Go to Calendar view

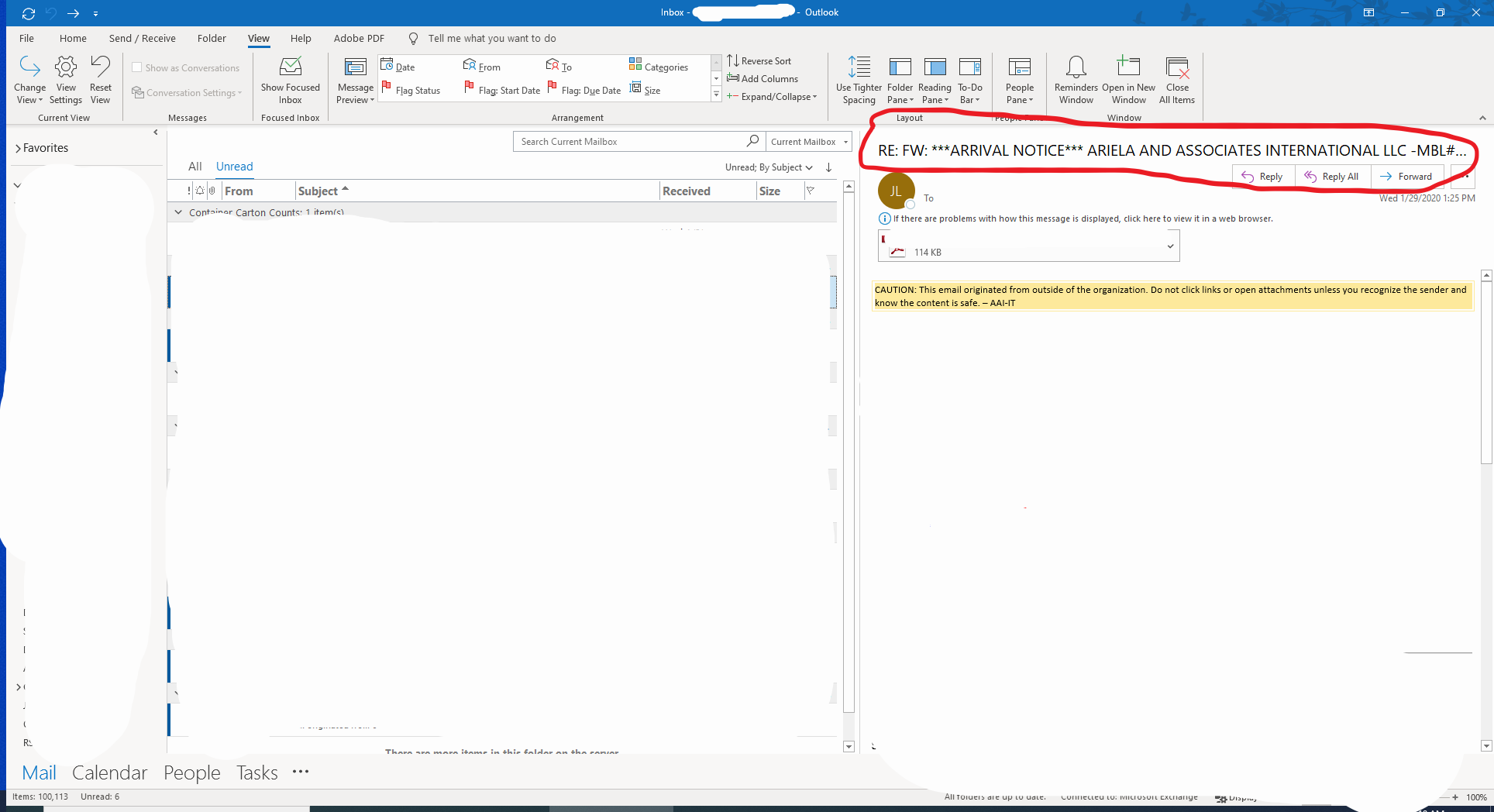(109, 772)
